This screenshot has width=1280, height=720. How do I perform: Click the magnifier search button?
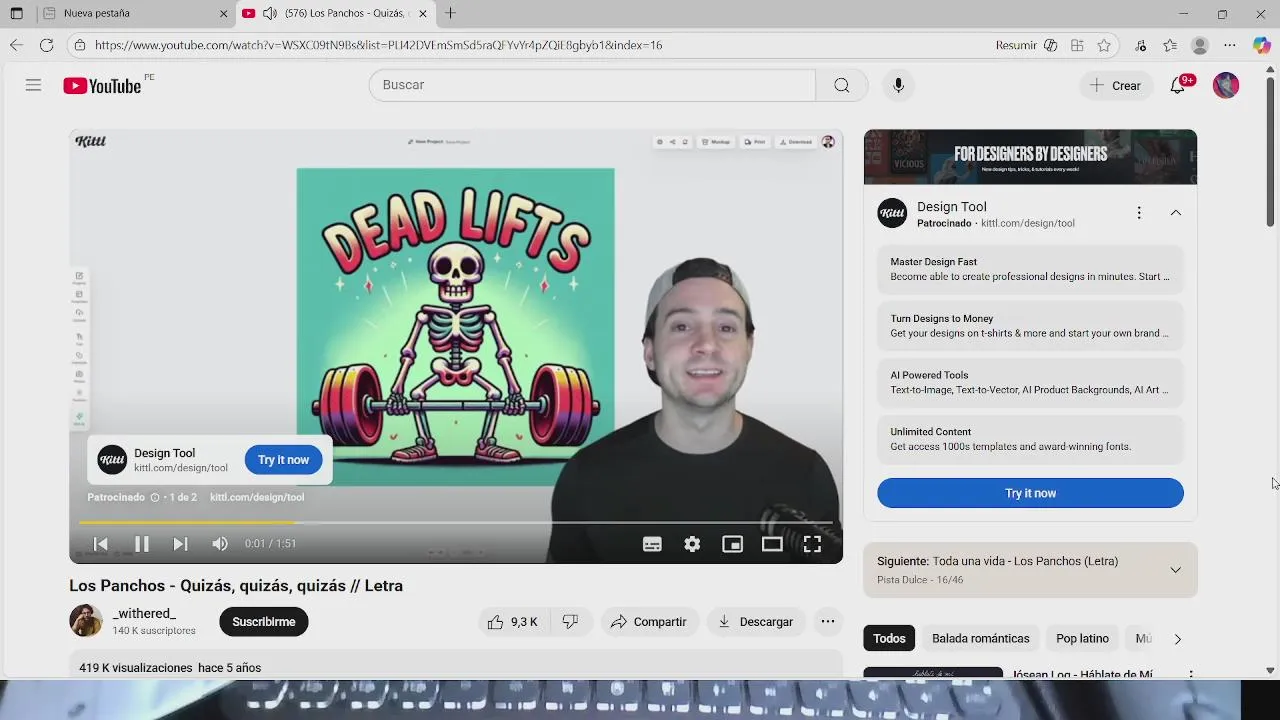tap(842, 85)
